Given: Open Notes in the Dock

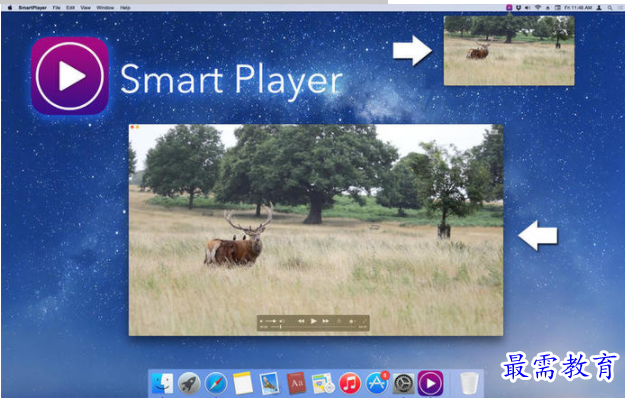Looking at the screenshot, I should [x=243, y=384].
